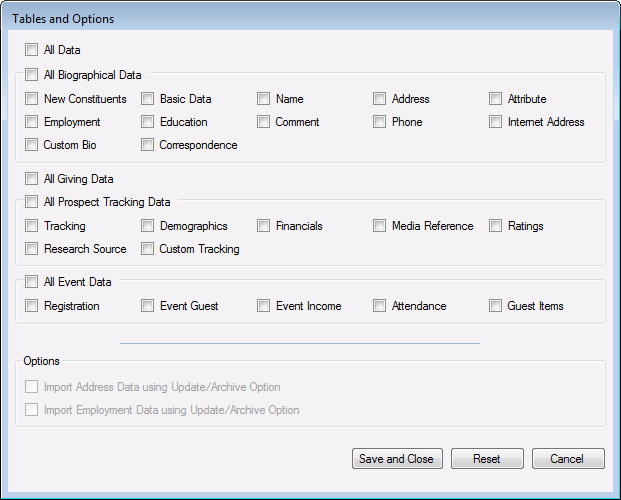The width and height of the screenshot is (621, 500).
Task: Click the Reset button
Action: point(488,459)
